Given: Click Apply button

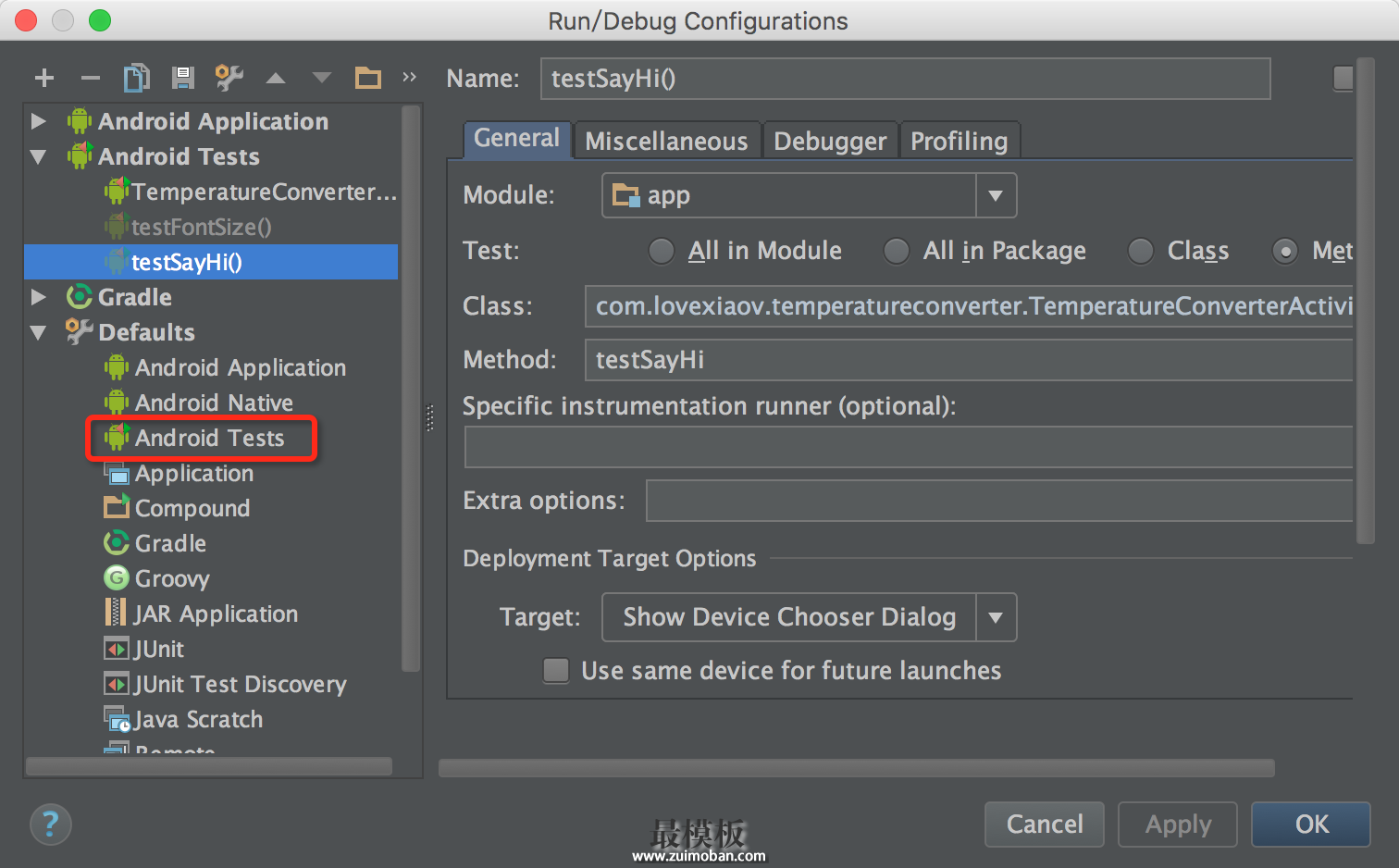Looking at the screenshot, I should [x=1178, y=824].
